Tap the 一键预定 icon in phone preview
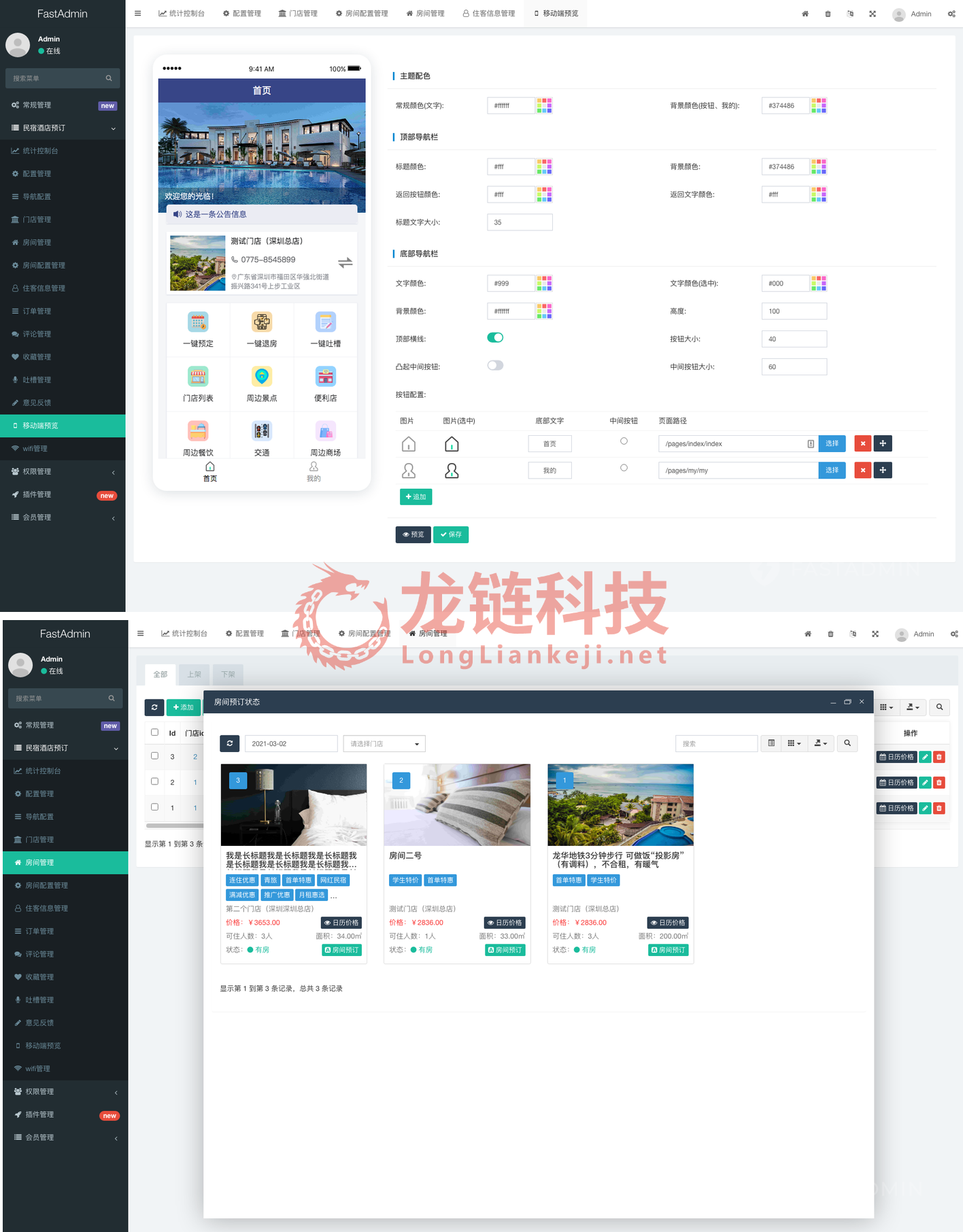This screenshot has width=963, height=1232. pyautogui.click(x=198, y=322)
